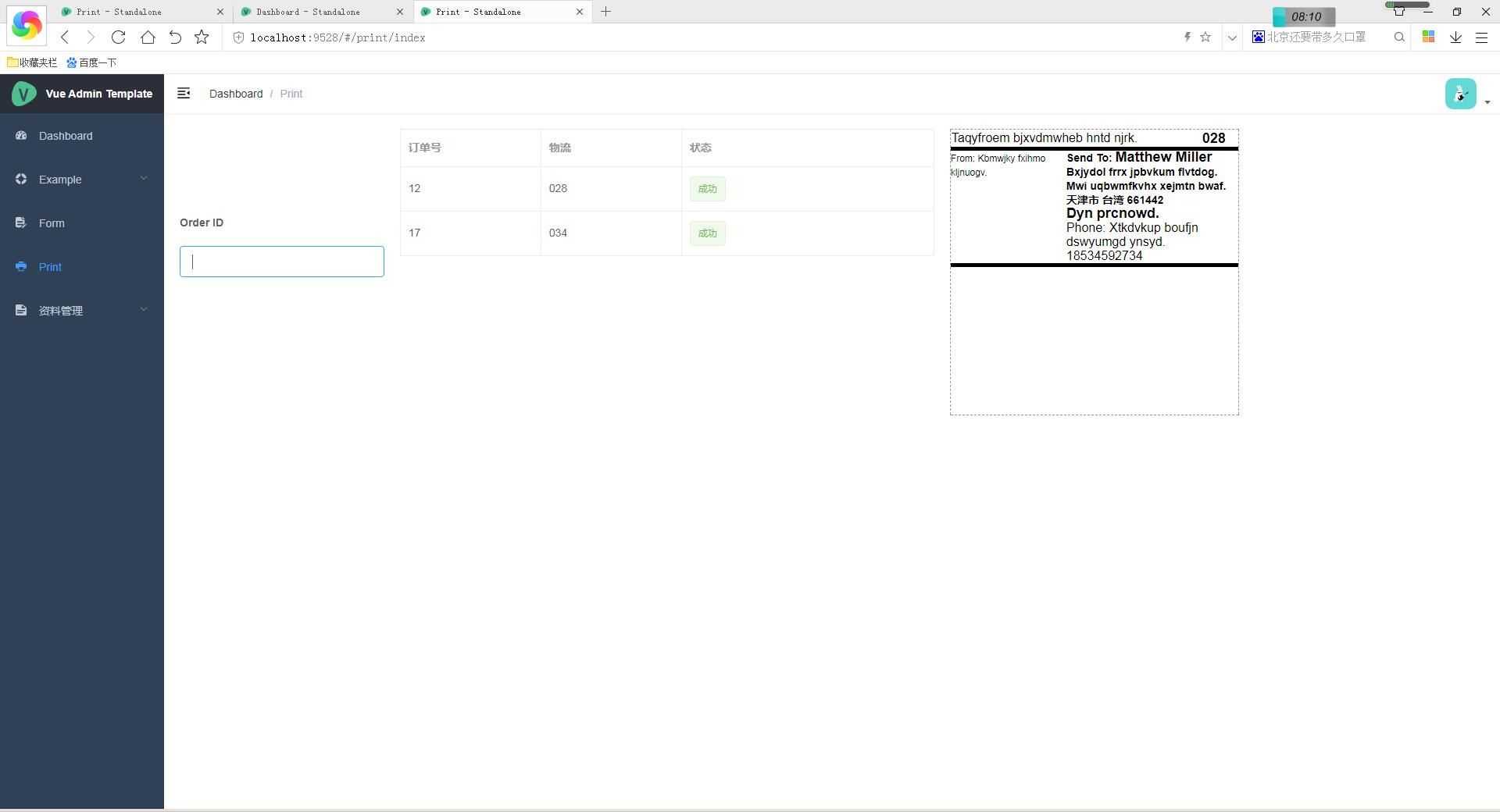Reload the page with refresh icon
Screen dimensions: 1500x812
coord(118,37)
